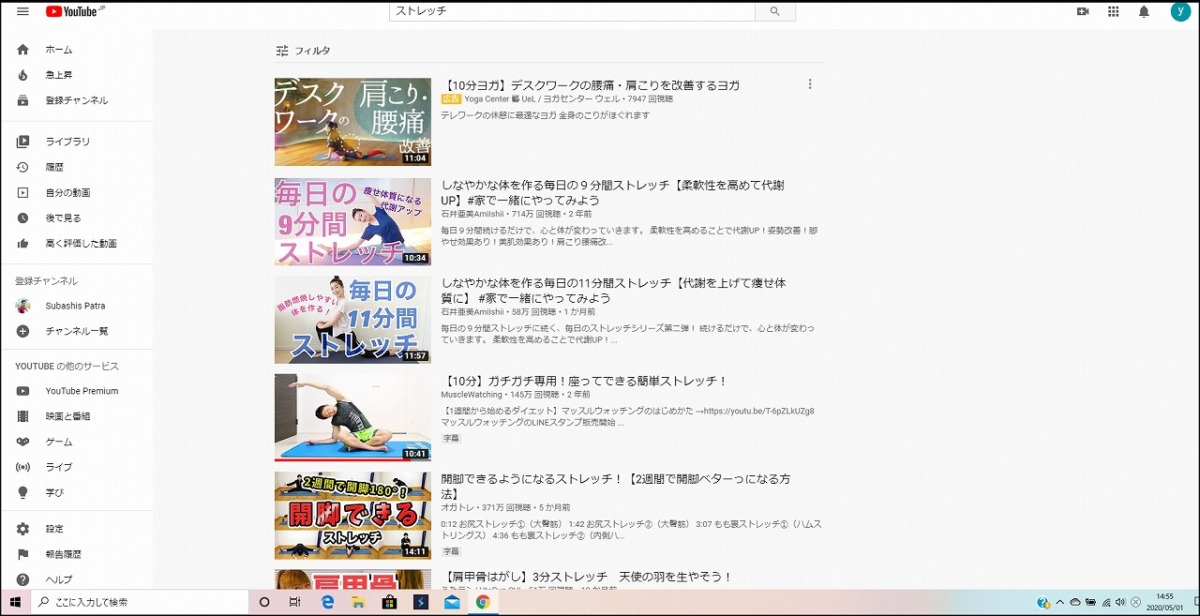This screenshot has width=1200, height=616.
Task: Open Cortana circle on the taskbar
Action: (265, 602)
